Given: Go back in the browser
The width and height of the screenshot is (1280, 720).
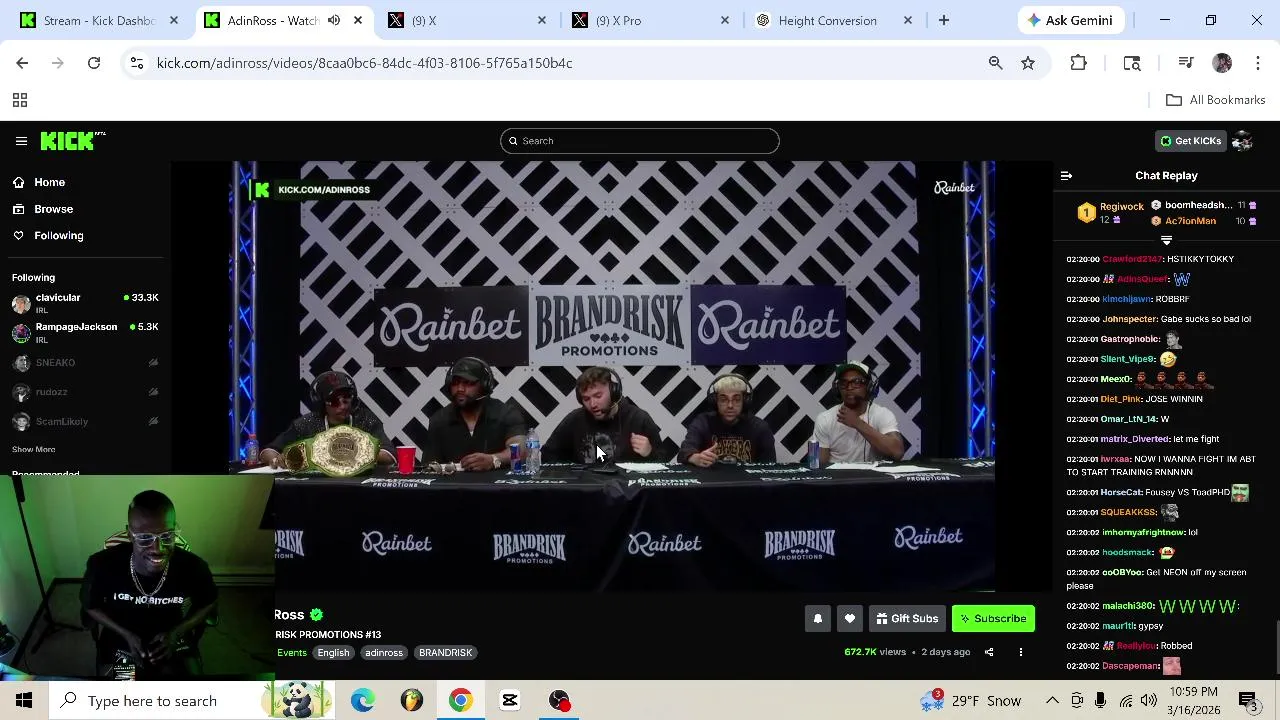Looking at the screenshot, I should pos(22,63).
